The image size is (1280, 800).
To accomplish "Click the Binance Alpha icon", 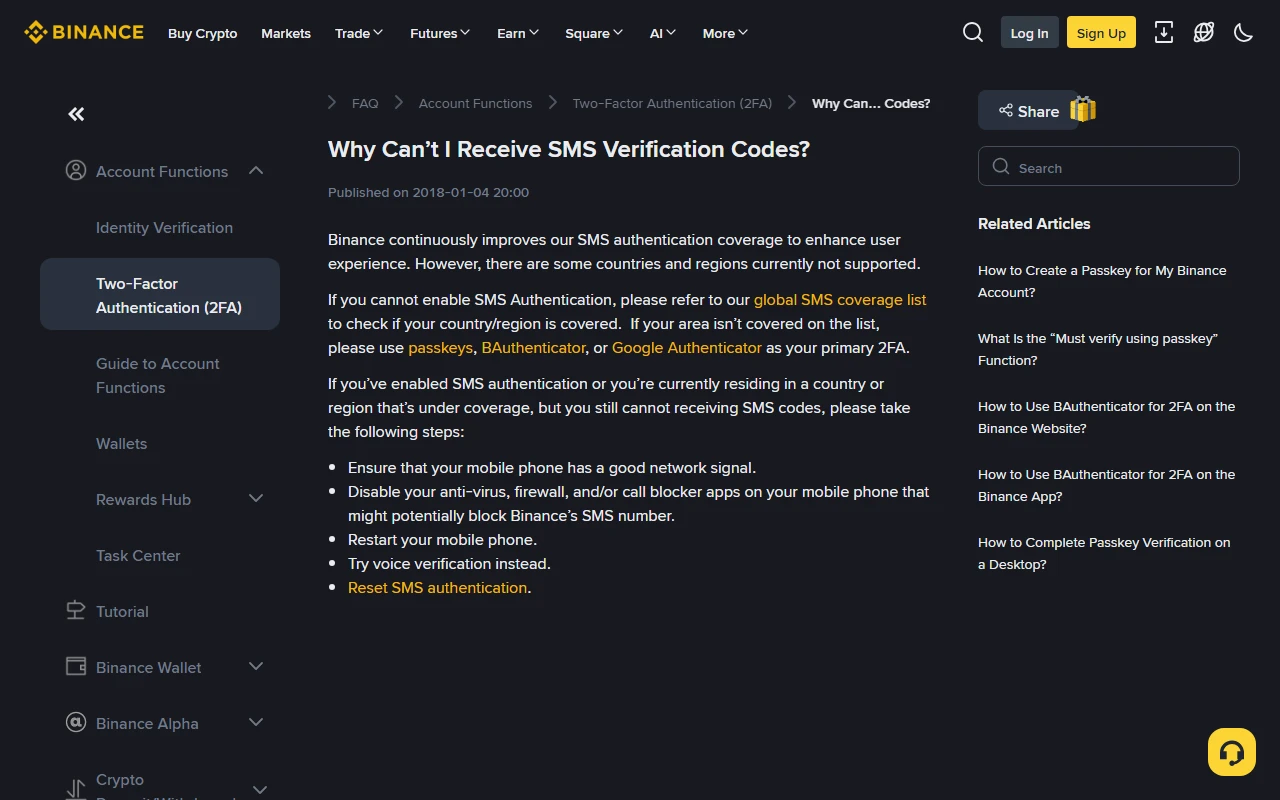I will [76, 722].
